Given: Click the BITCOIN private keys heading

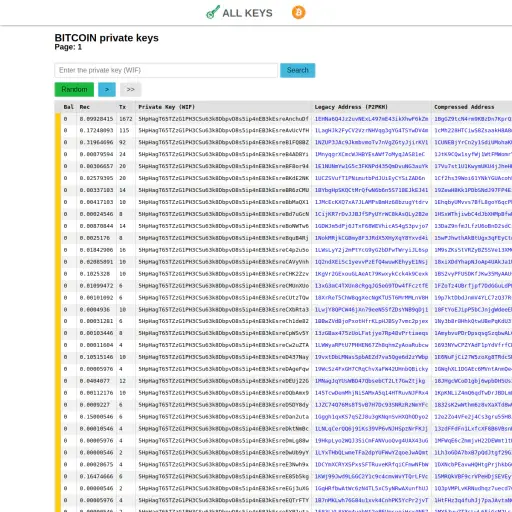Looking at the screenshot, I should (x=107, y=38).
